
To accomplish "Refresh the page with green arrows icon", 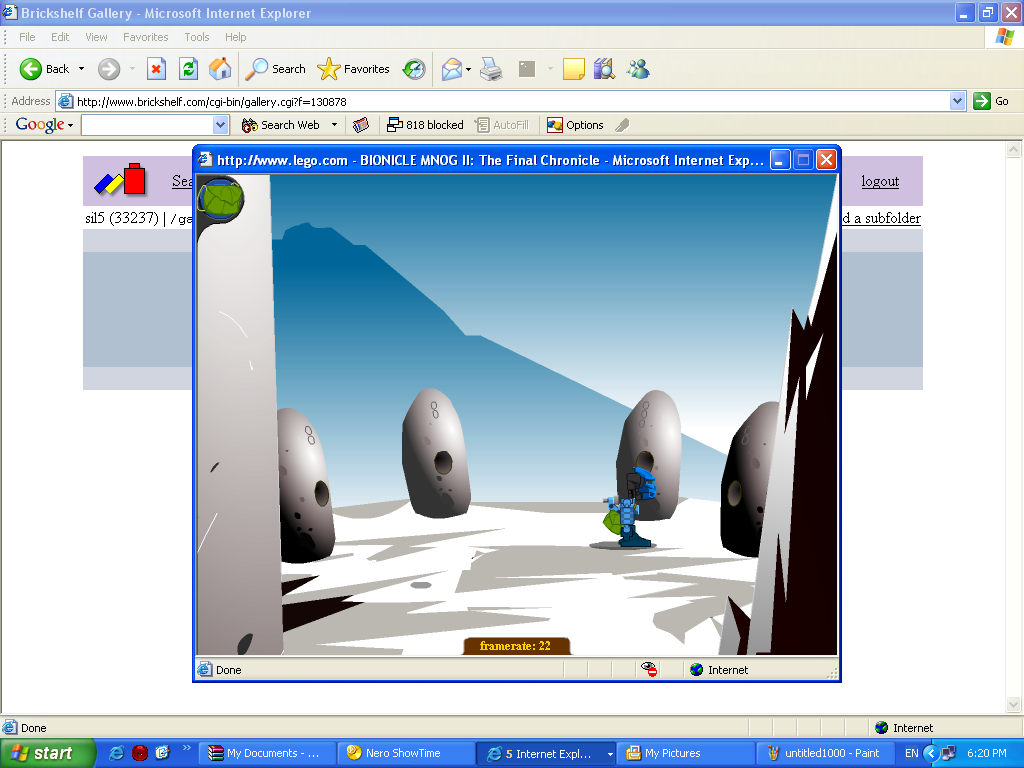I will pyautogui.click(x=189, y=69).
